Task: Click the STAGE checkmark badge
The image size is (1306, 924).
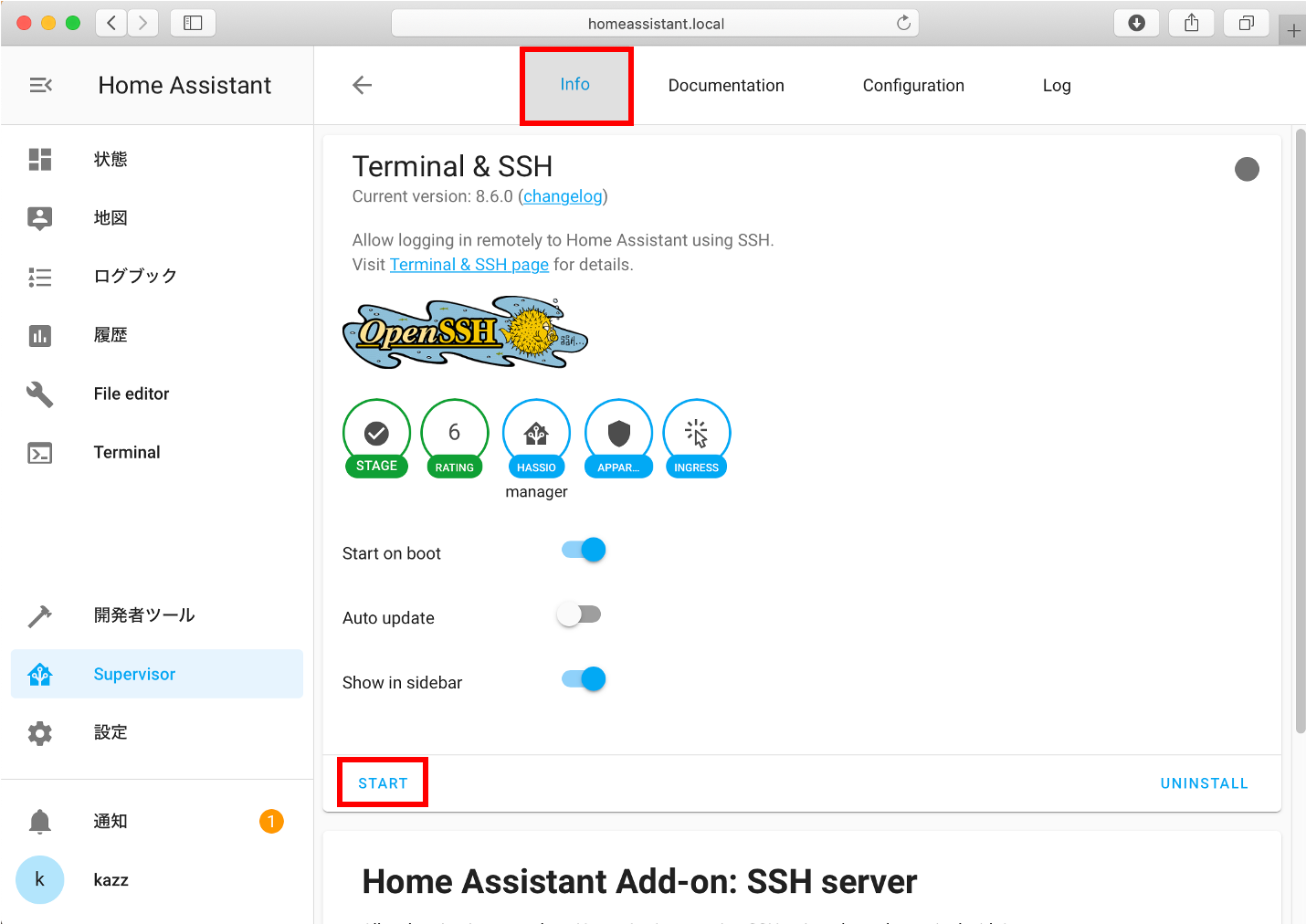Action: 376,438
